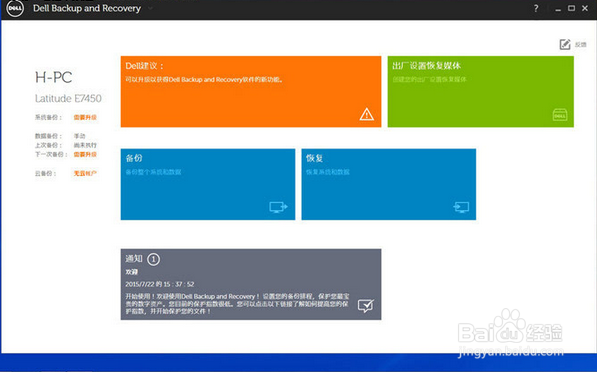Open the blue 备份 backup tile
Screen dimensions: 597x372
tap(208, 184)
